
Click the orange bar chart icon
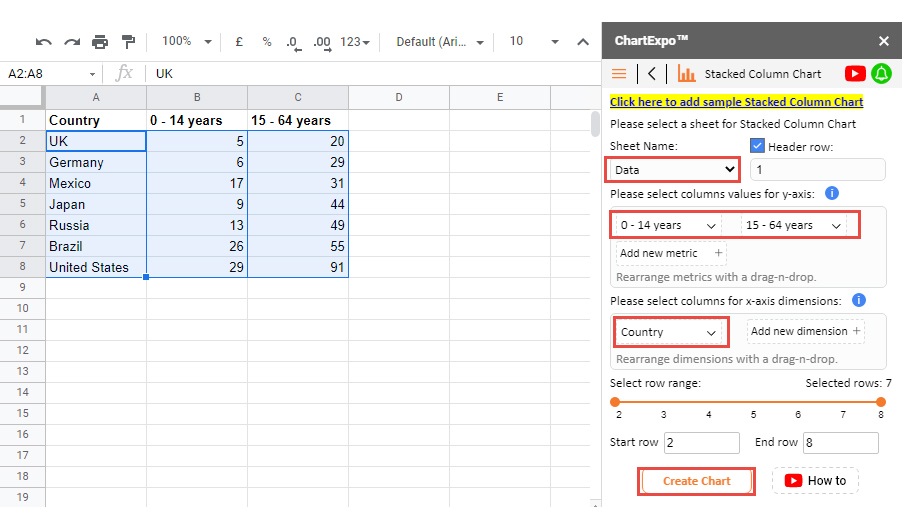(686, 74)
